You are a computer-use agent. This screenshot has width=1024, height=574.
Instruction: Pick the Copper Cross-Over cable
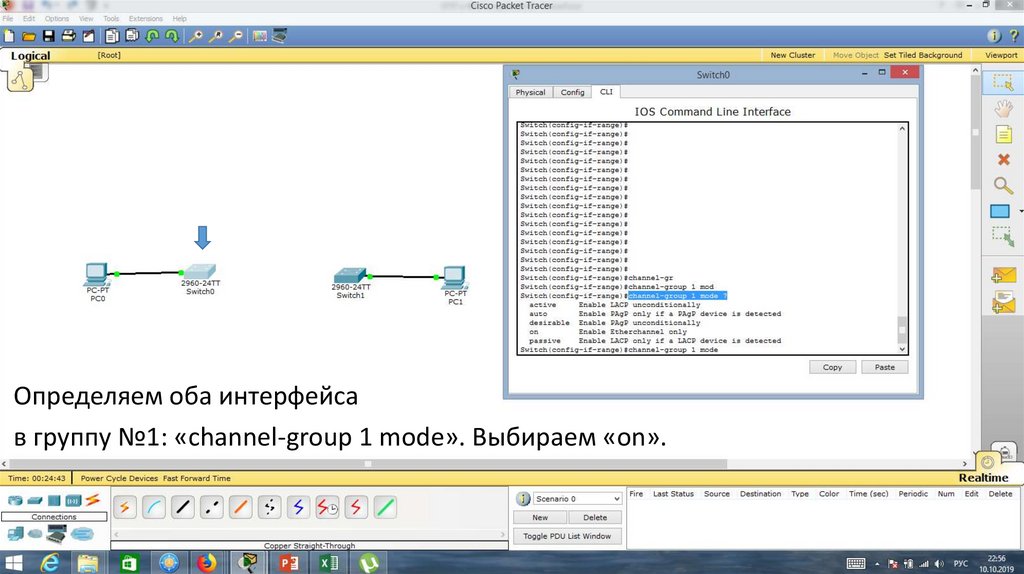pyautogui.click(x=212, y=507)
